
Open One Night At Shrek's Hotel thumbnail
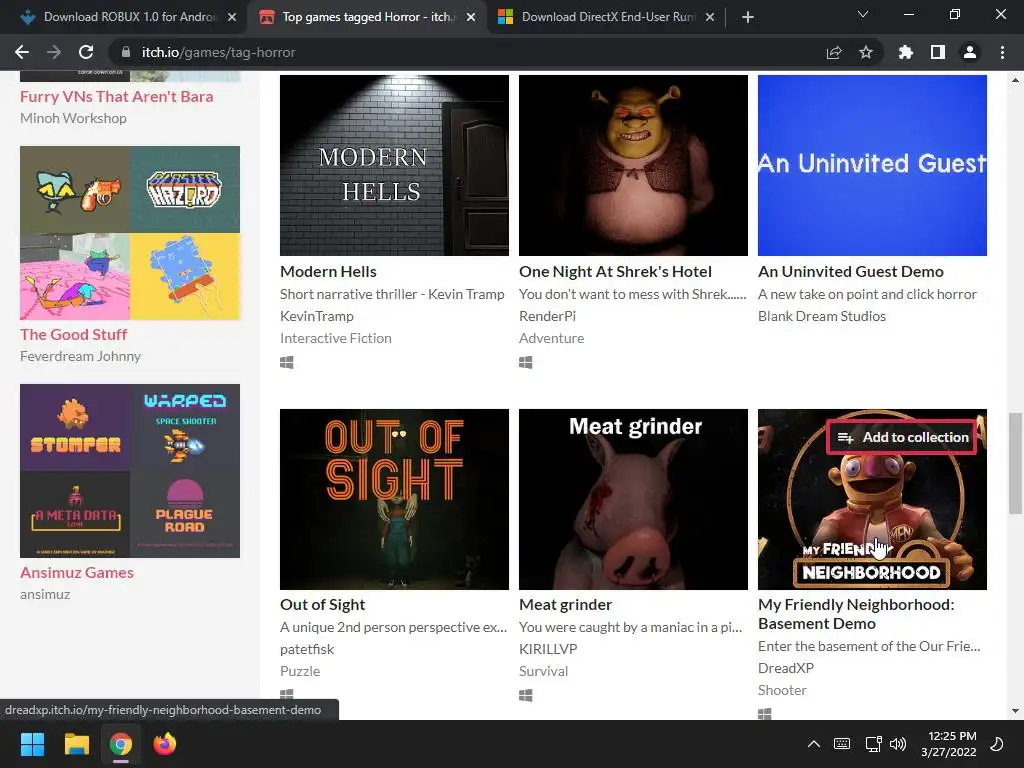633,165
